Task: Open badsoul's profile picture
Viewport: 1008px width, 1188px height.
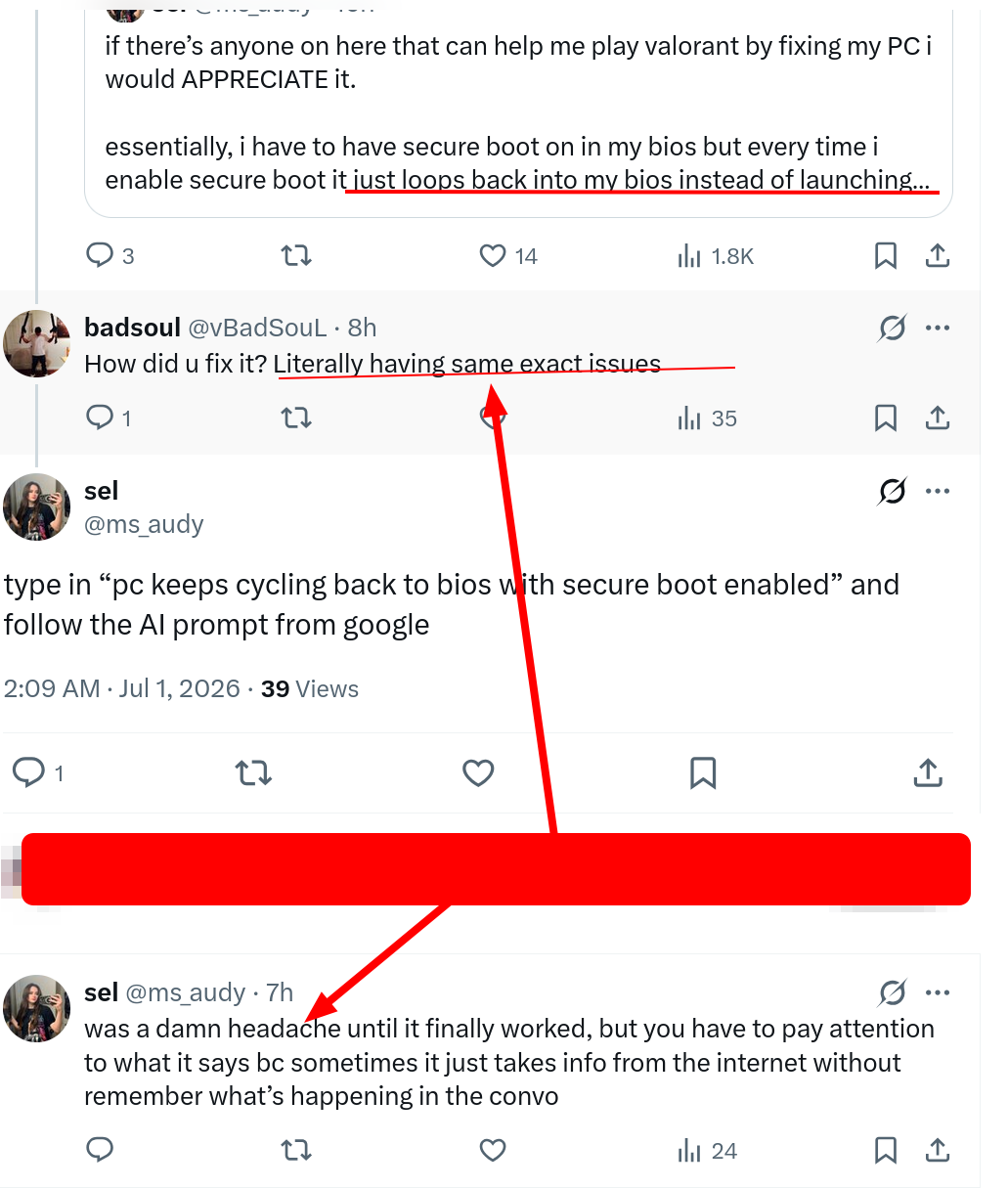Action: click(x=37, y=343)
